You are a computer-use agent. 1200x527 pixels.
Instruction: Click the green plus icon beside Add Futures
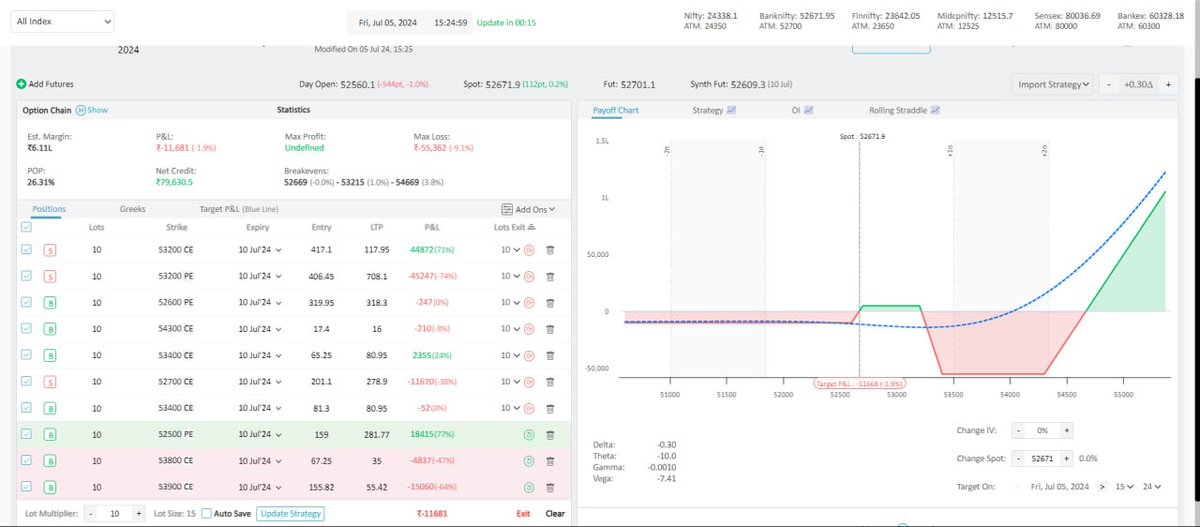(21, 85)
